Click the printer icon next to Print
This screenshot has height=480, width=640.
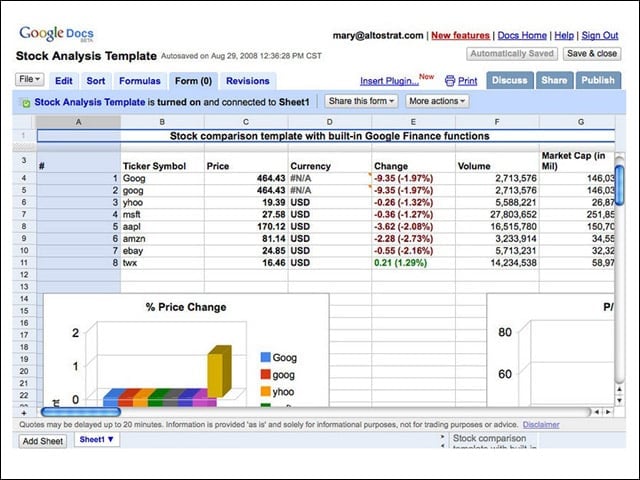450,81
